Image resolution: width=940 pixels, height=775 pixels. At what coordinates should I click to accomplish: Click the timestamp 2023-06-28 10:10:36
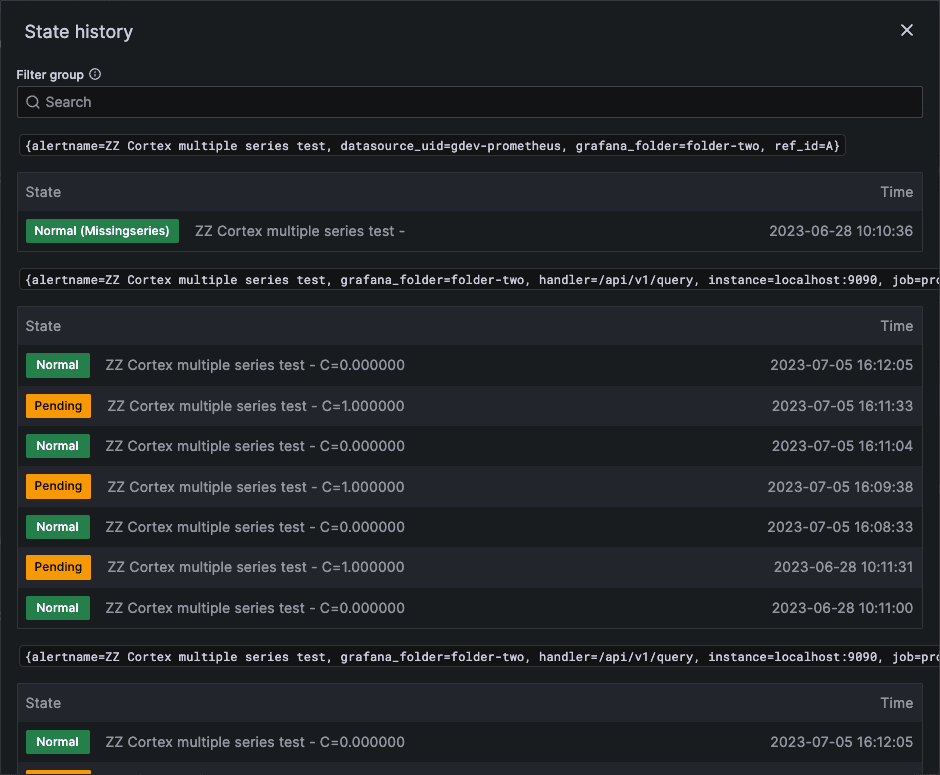click(x=840, y=230)
